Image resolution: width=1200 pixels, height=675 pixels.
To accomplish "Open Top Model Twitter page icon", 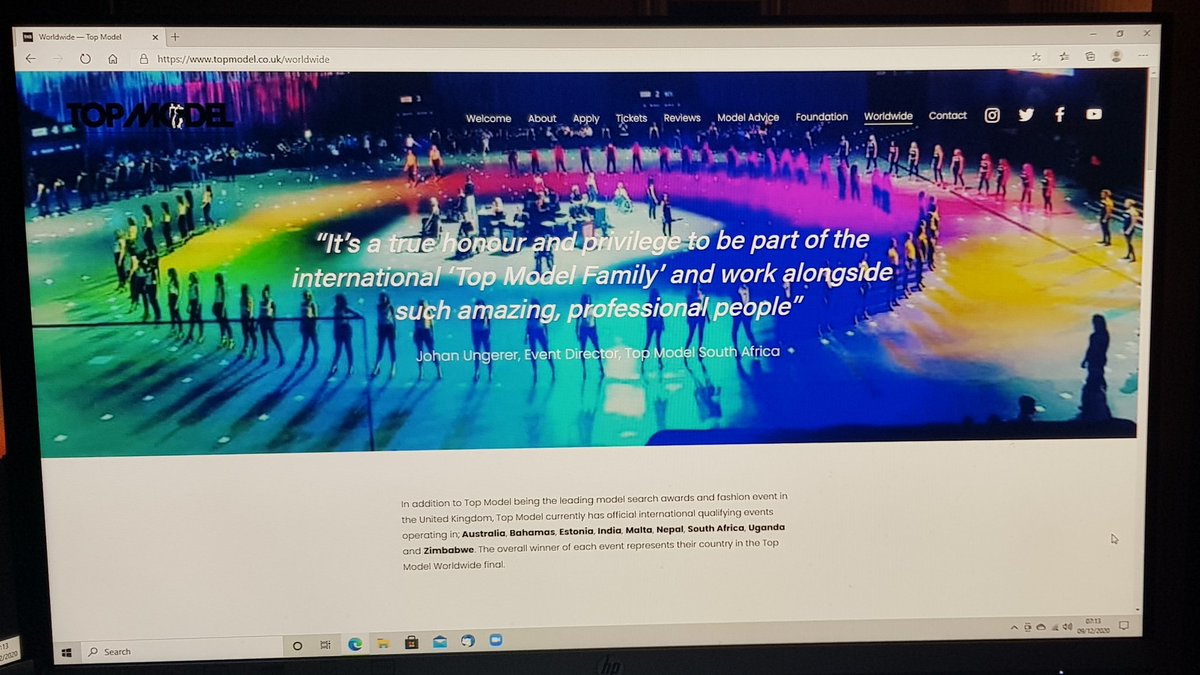I will pos(1026,115).
